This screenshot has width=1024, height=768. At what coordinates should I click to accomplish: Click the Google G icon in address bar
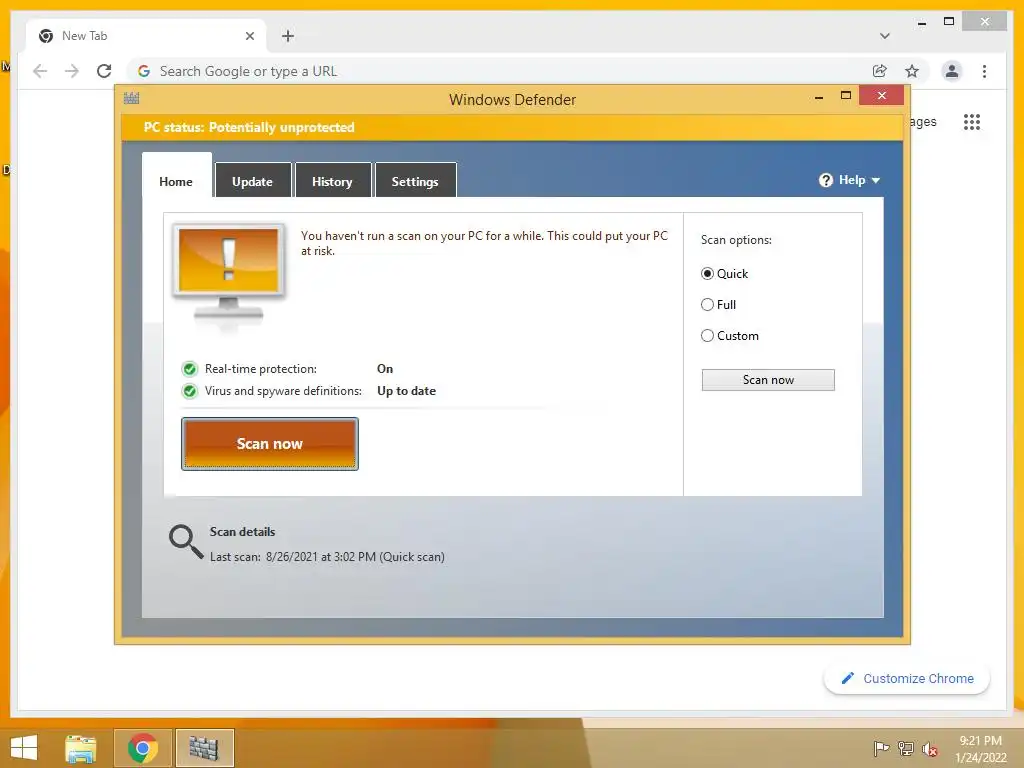(x=144, y=71)
